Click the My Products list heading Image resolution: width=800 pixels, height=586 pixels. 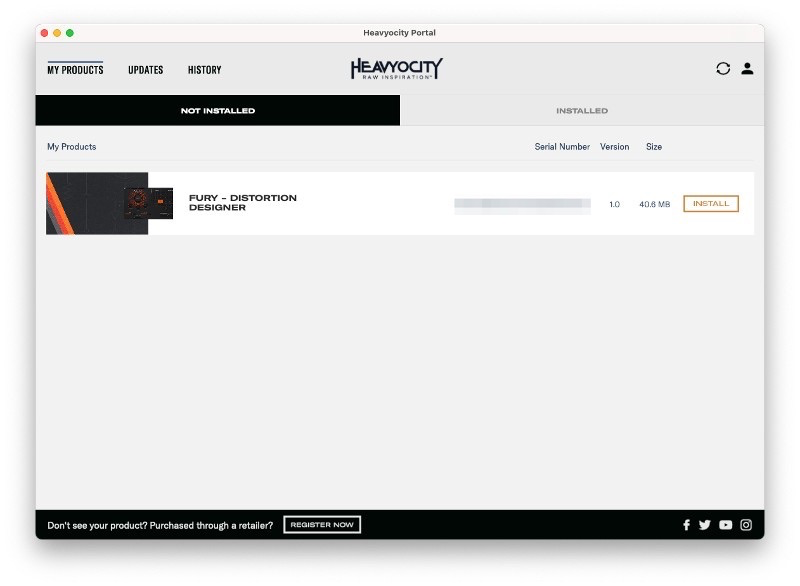coord(71,147)
